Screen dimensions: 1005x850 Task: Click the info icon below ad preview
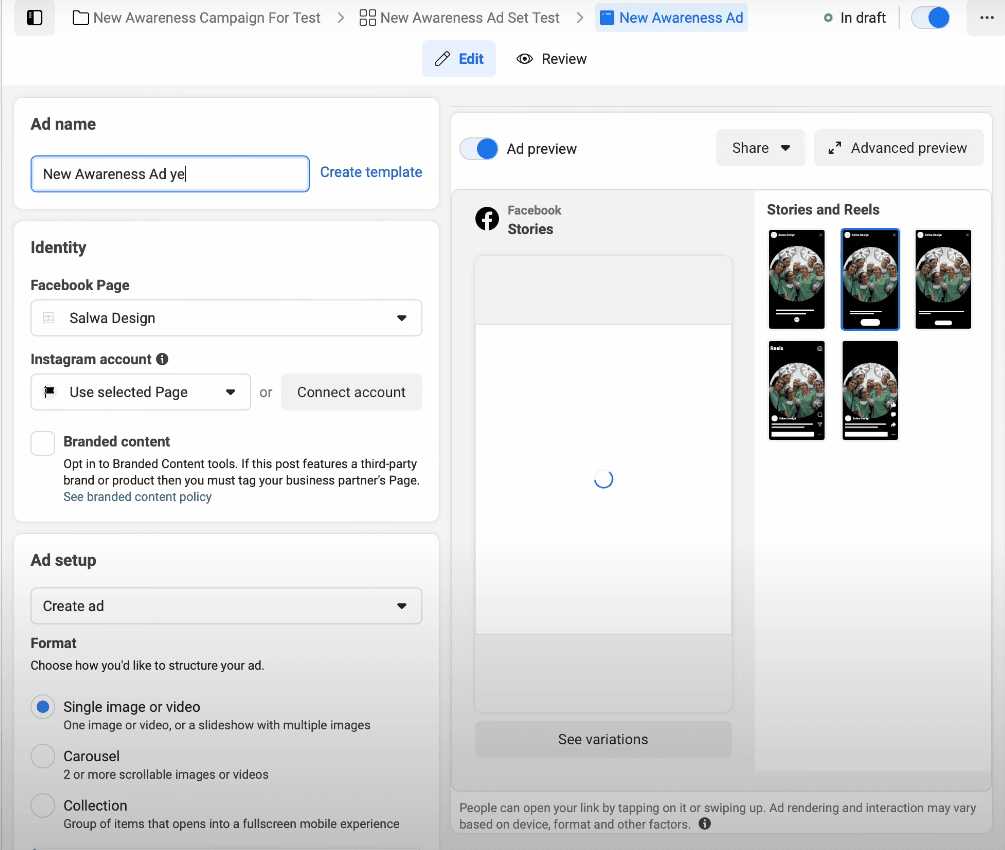coord(705,824)
